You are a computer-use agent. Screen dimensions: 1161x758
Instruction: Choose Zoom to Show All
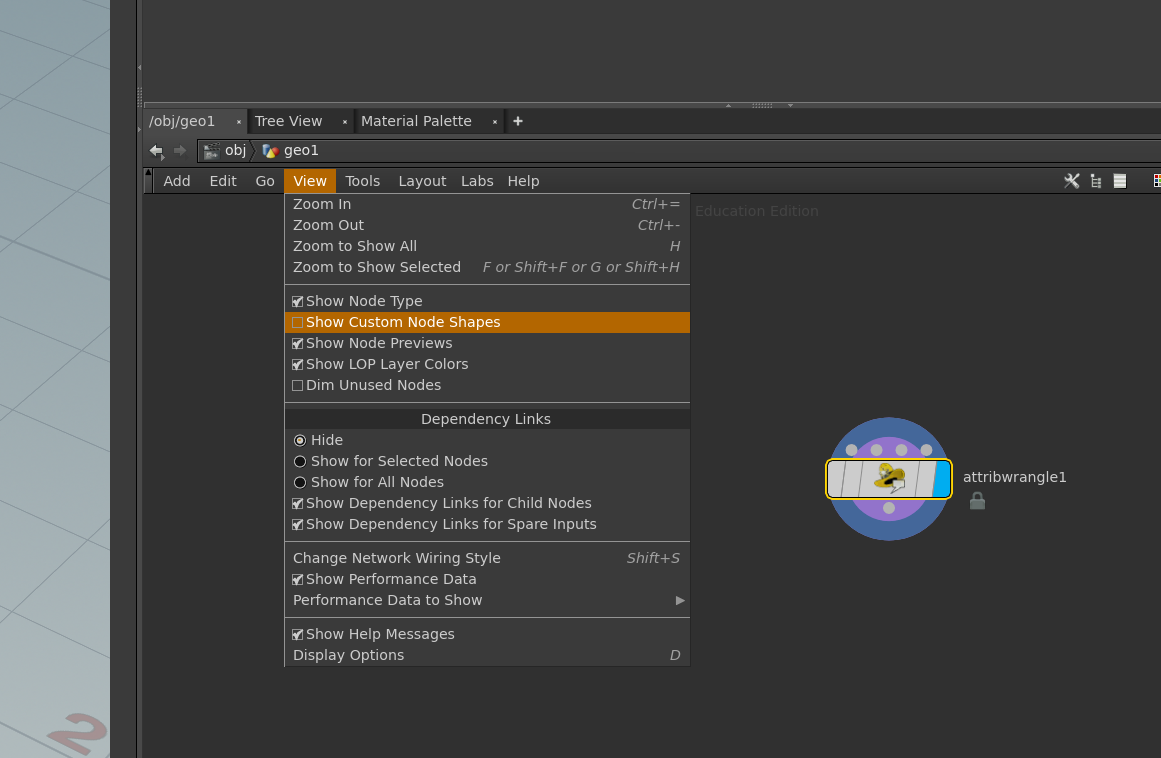(x=355, y=246)
